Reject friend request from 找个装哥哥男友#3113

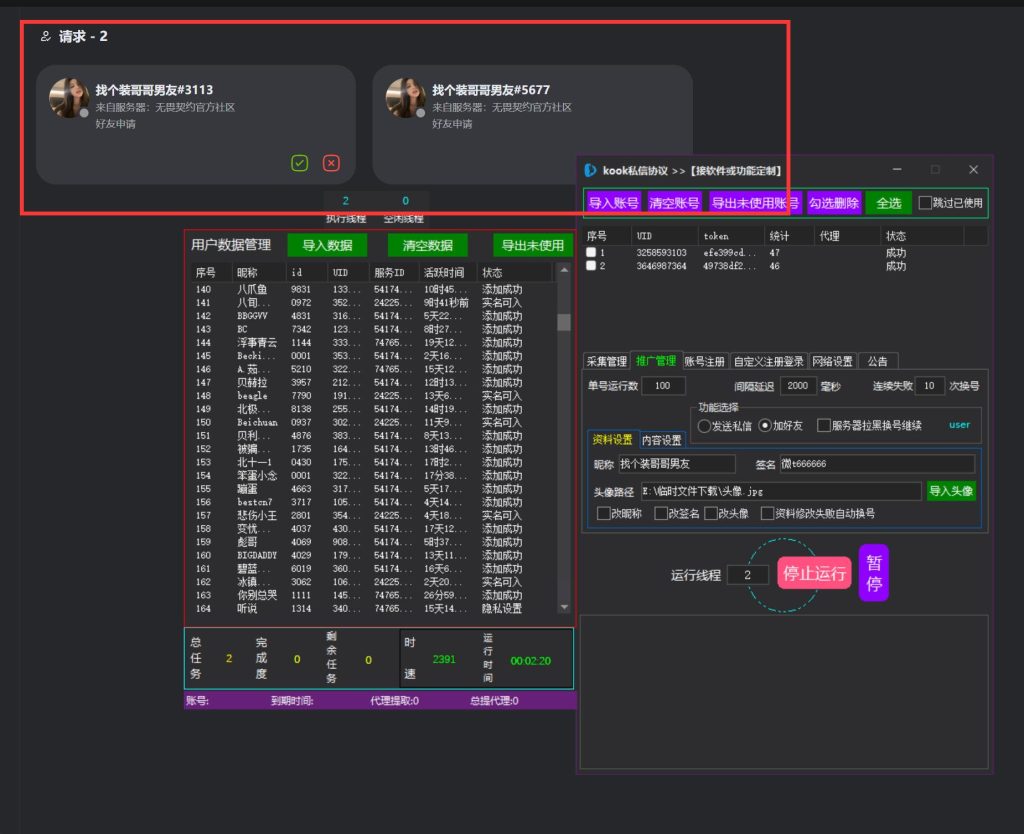point(331,163)
